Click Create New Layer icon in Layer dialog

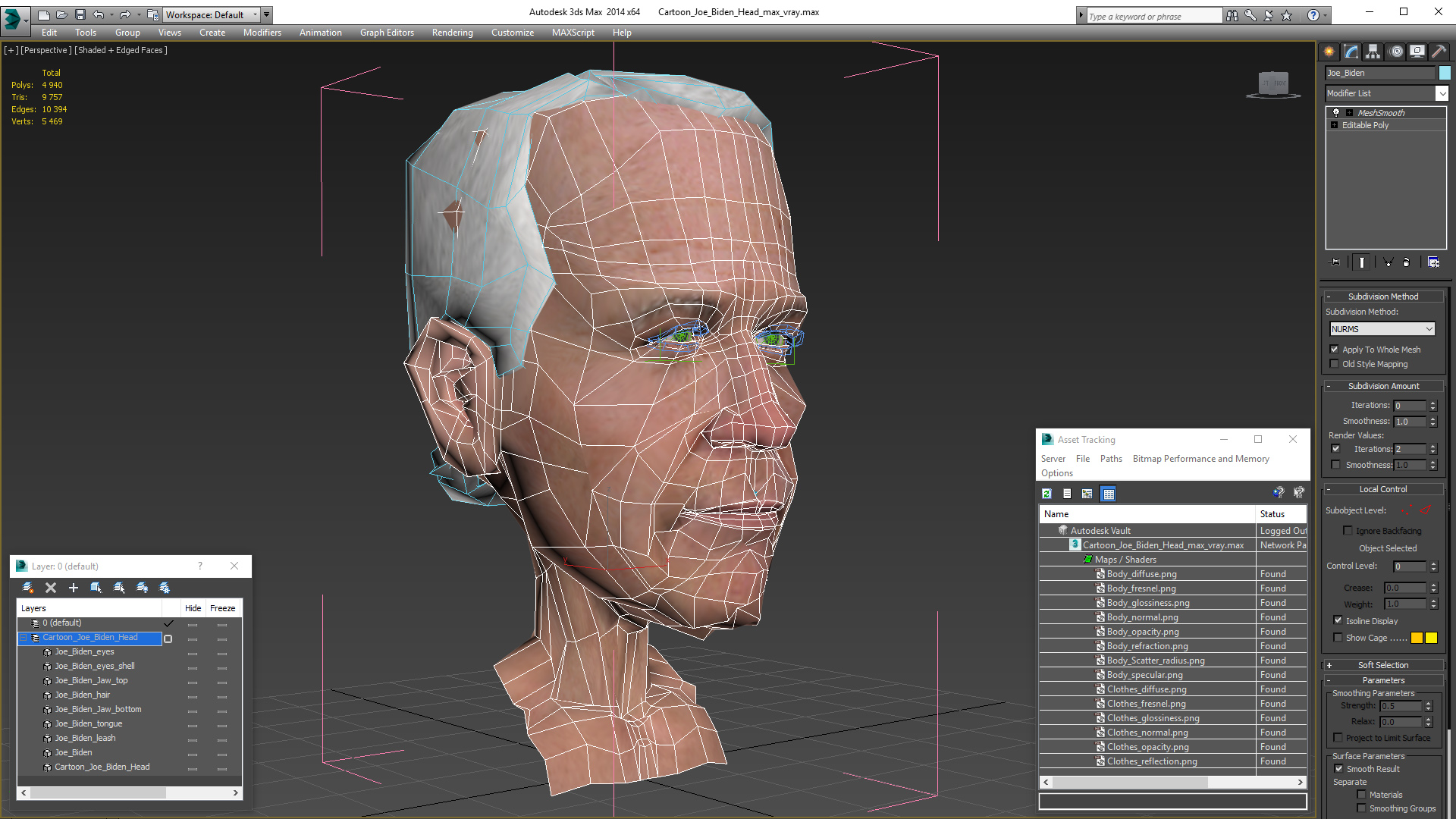(28, 588)
